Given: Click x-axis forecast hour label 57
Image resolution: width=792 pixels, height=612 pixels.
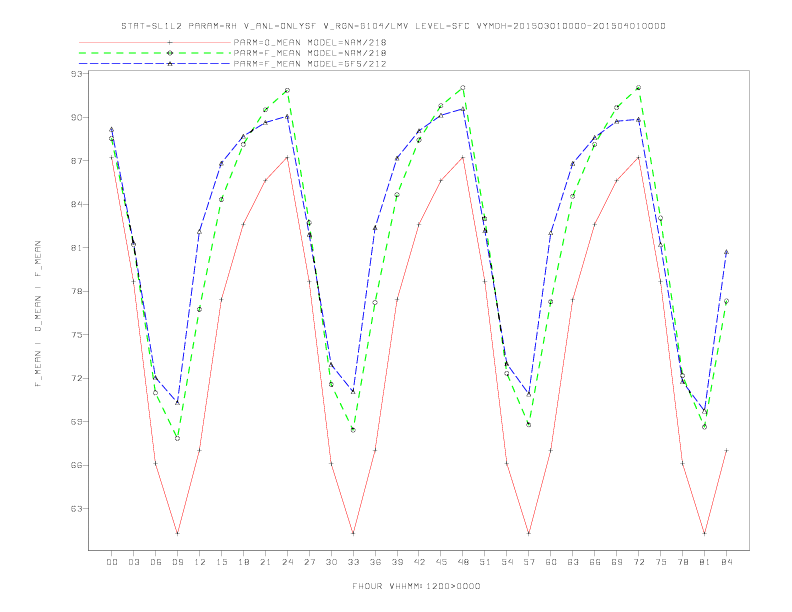Looking at the screenshot, I should coord(529,562).
